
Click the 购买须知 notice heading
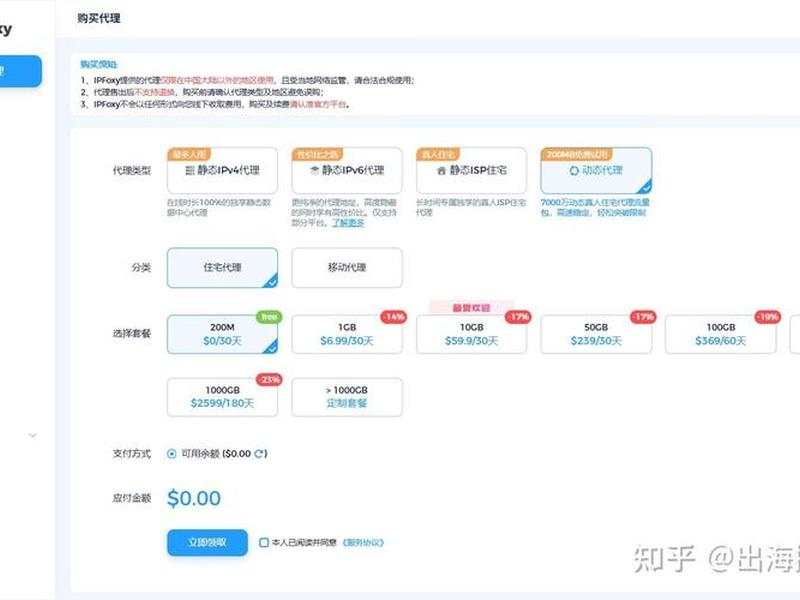pyautogui.click(x=98, y=64)
